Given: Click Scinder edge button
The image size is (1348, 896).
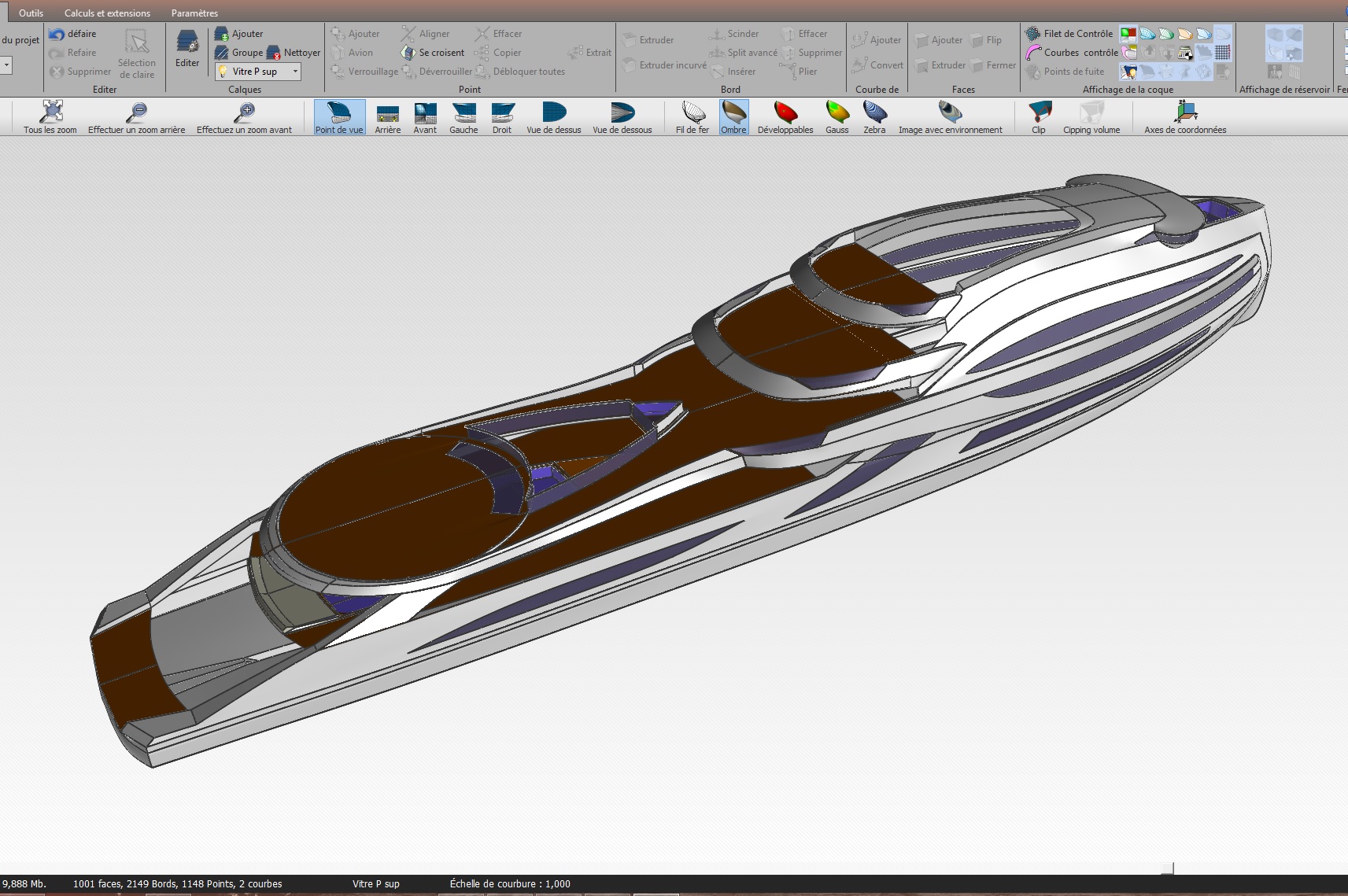Looking at the screenshot, I should [x=734, y=34].
